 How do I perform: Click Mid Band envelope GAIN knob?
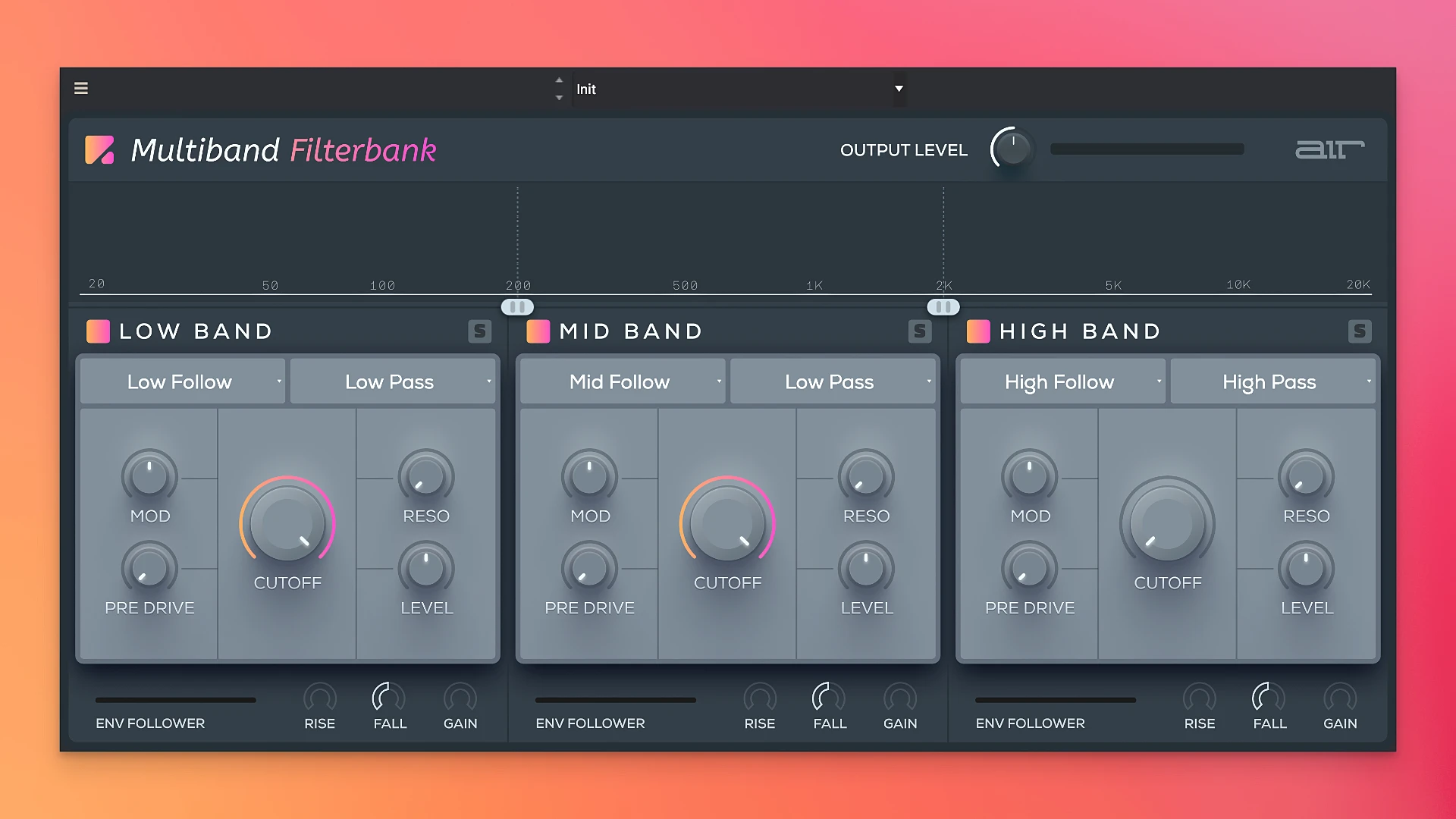(x=900, y=697)
